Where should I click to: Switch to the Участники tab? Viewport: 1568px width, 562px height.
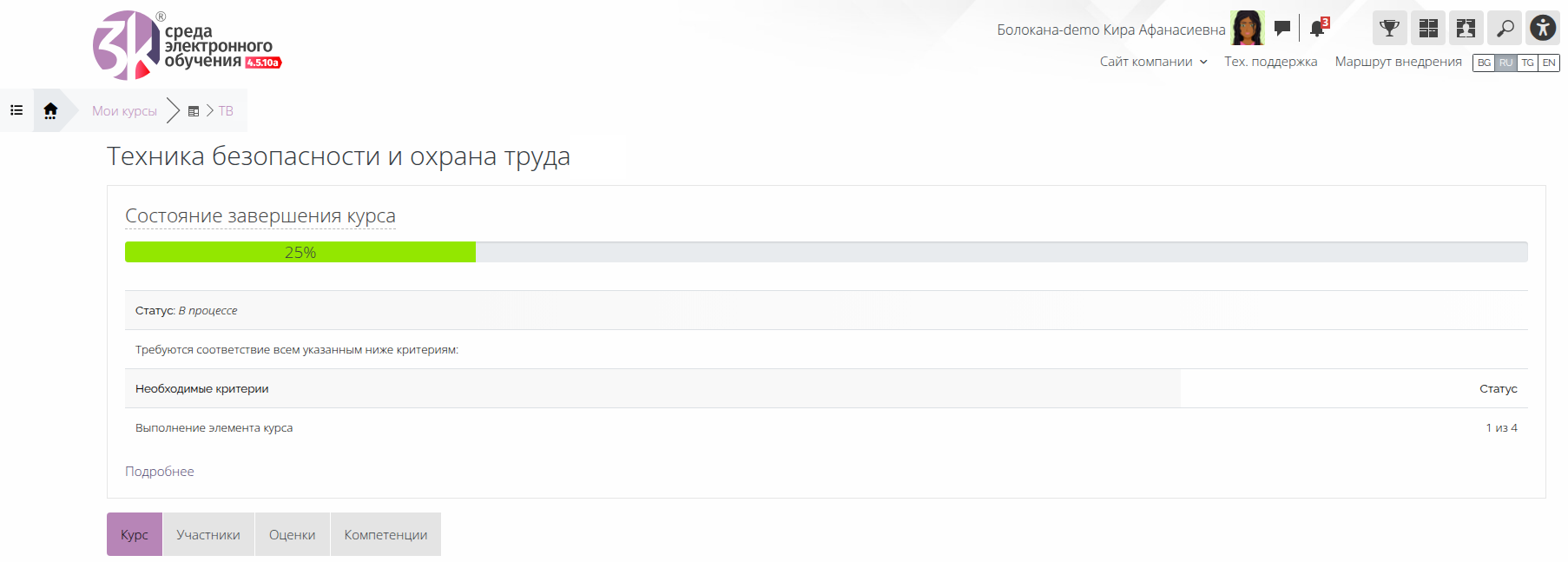tap(208, 534)
